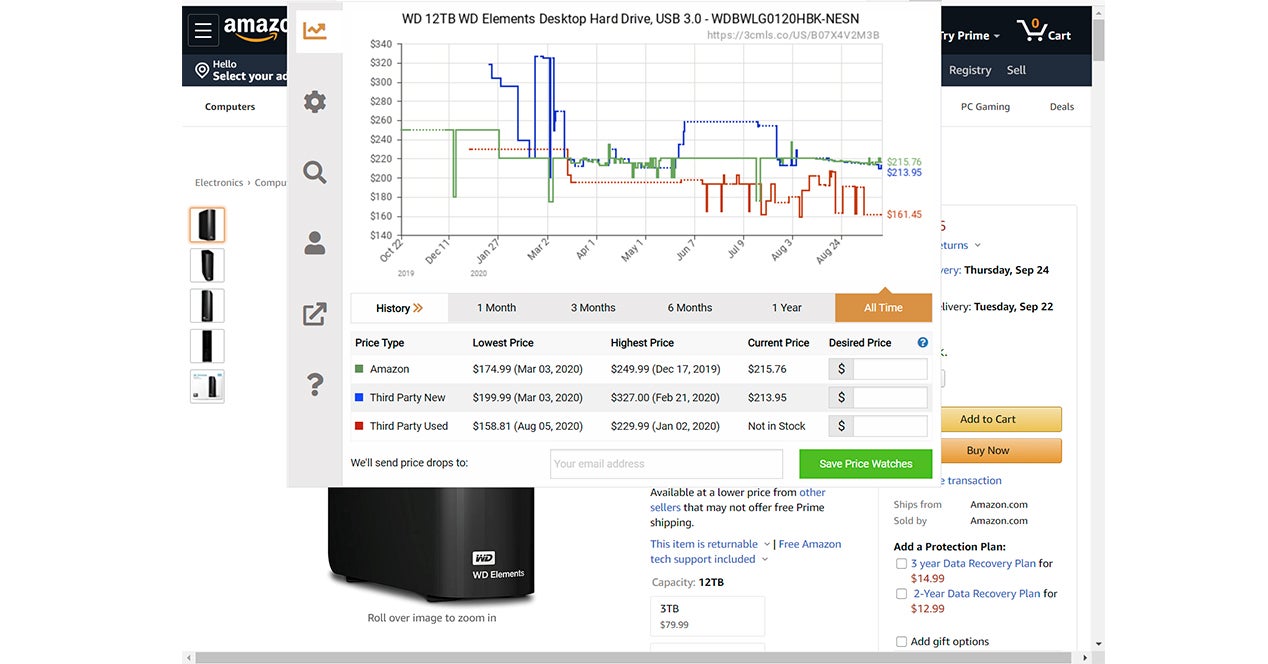
Task: Open the price history chart icon
Action: [x=314, y=31]
